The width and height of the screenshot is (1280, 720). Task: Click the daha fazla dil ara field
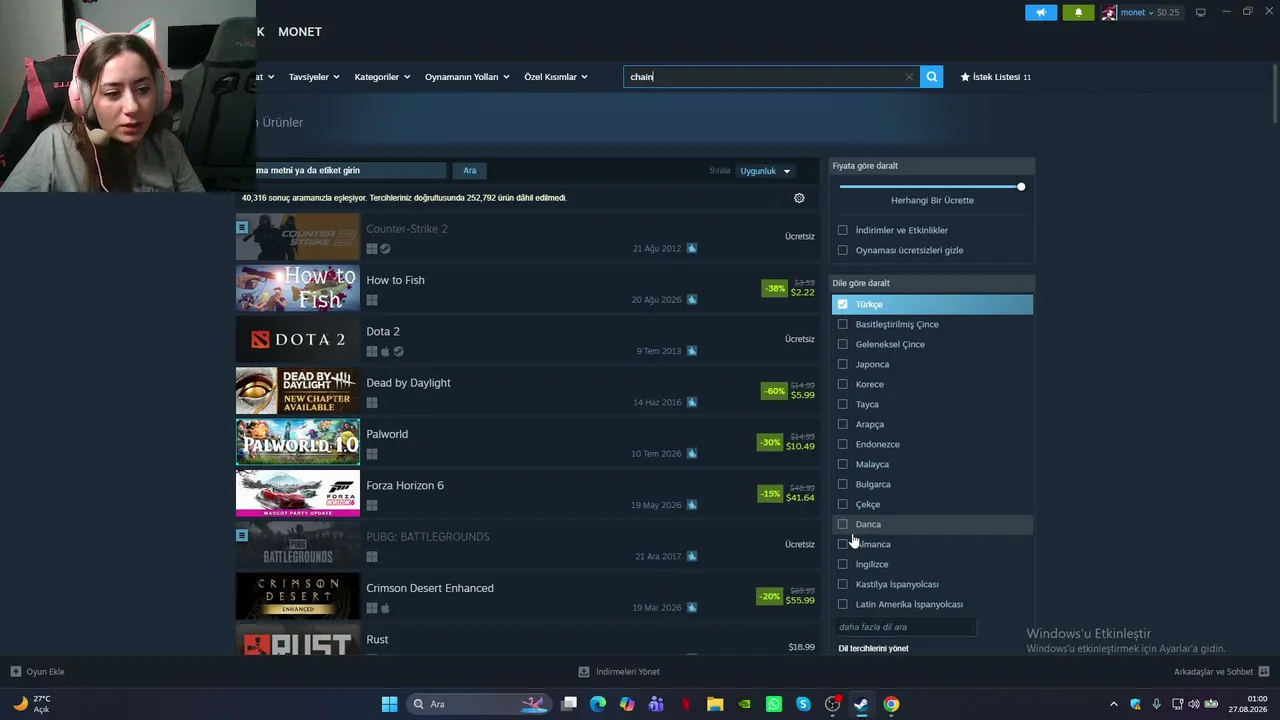[x=906, y=627]
